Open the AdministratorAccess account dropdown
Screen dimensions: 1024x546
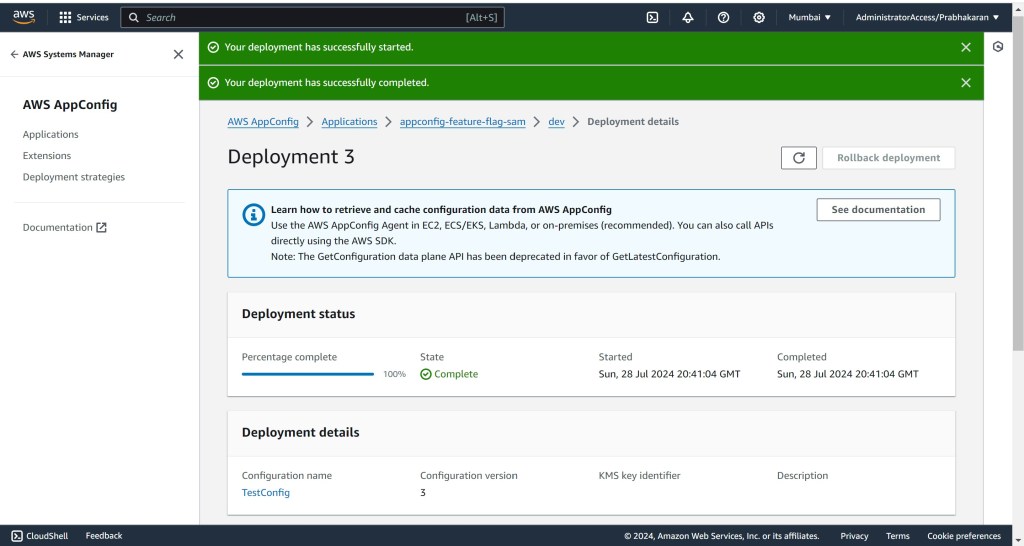tap(926, 17)
